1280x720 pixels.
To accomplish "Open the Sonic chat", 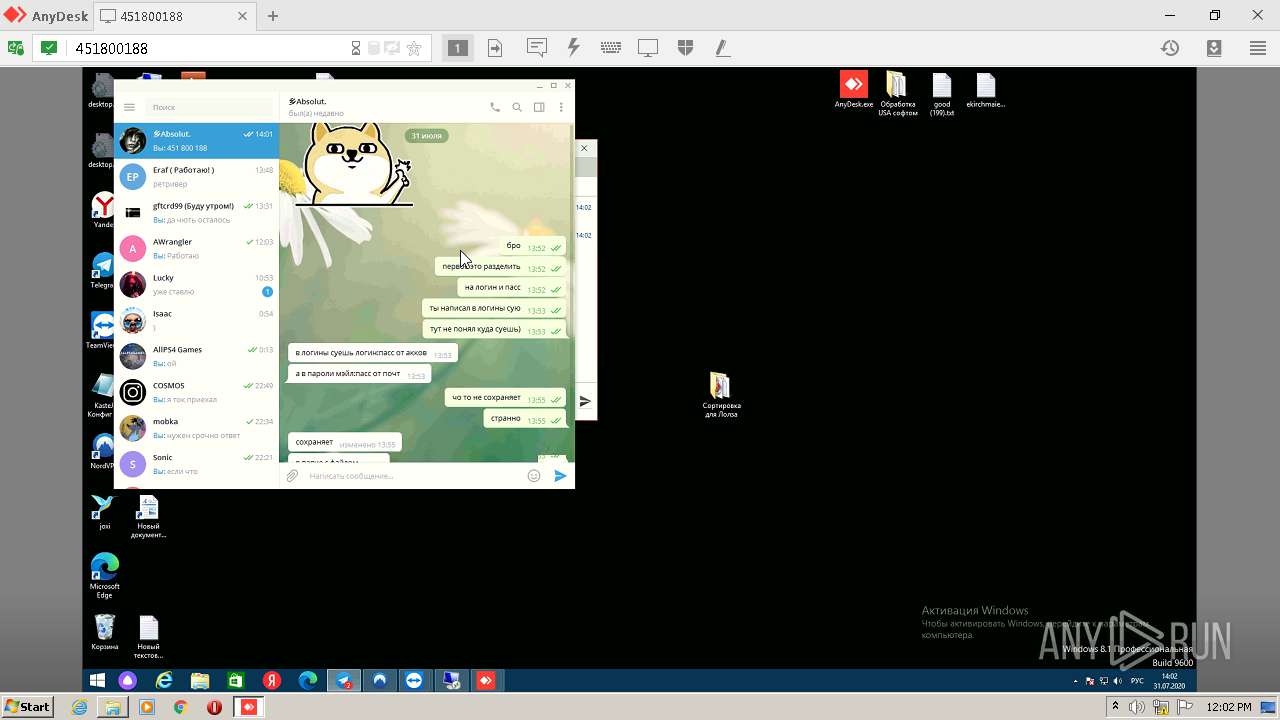I will click(196, 465).
